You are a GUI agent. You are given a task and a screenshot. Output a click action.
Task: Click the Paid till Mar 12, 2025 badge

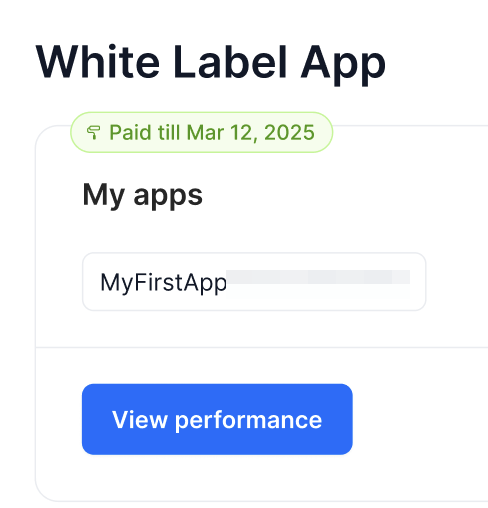tap(201, 132)
